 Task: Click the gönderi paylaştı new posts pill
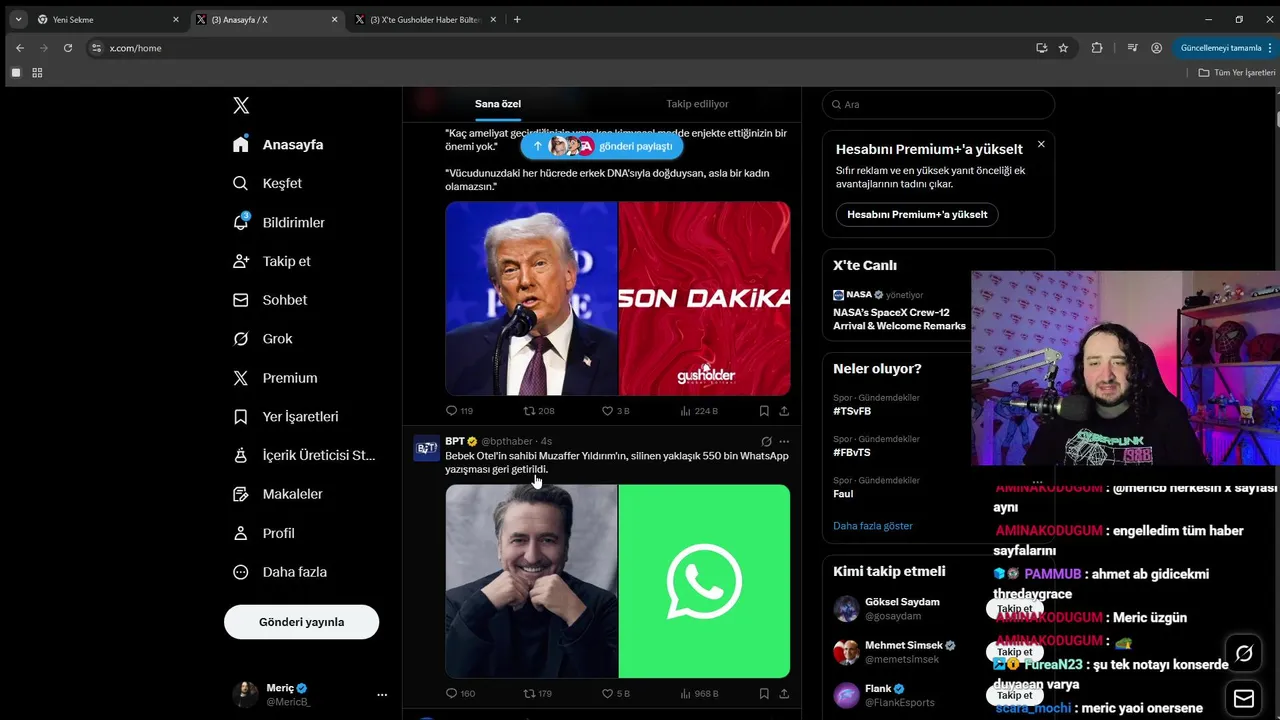pyautogui.click(x=602, y=146)
